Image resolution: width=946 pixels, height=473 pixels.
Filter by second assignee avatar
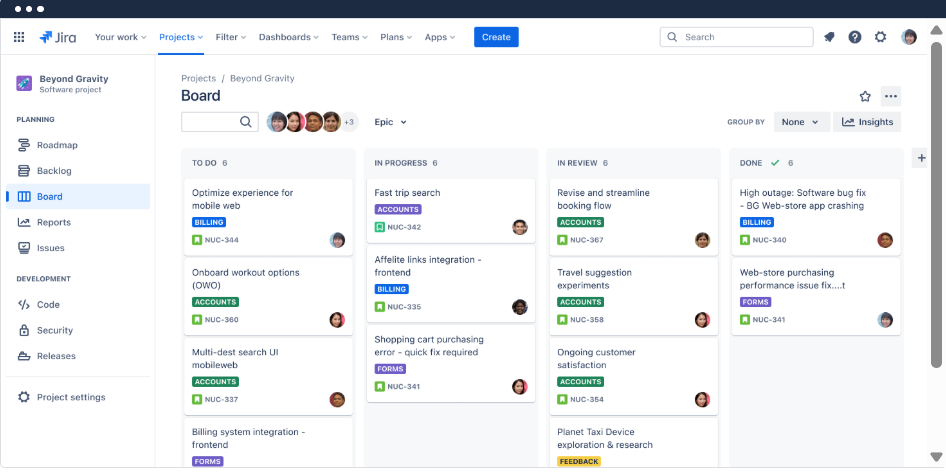295,122
